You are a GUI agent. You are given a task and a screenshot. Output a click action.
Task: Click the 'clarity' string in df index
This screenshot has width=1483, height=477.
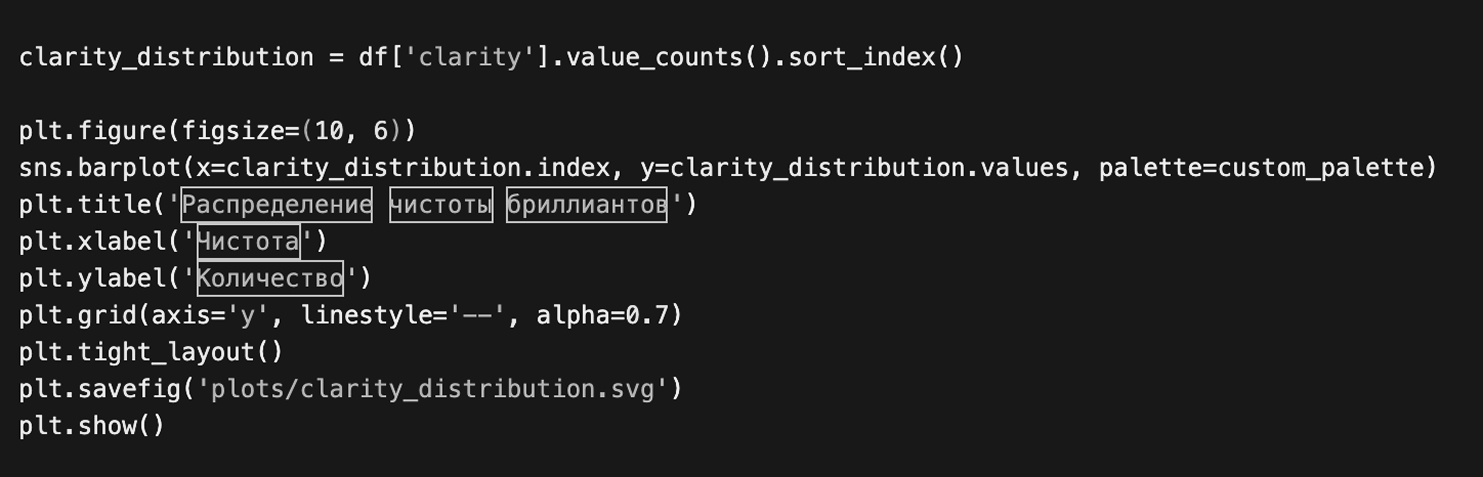470,57
